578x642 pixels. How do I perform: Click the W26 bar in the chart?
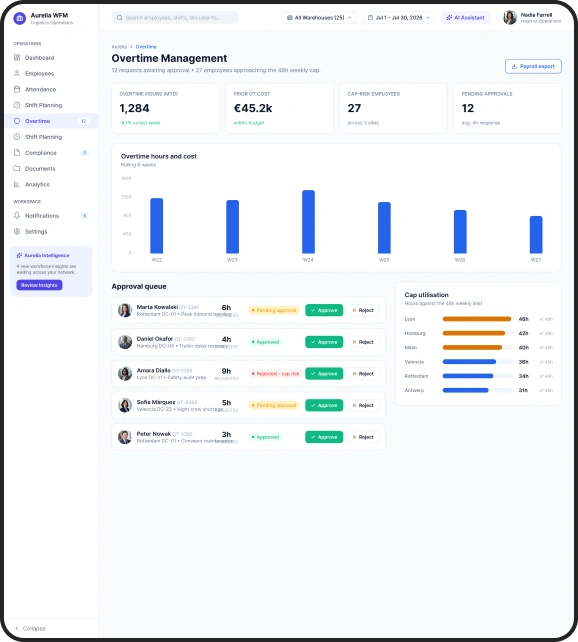pyautogui.click(x=460, y=232)
